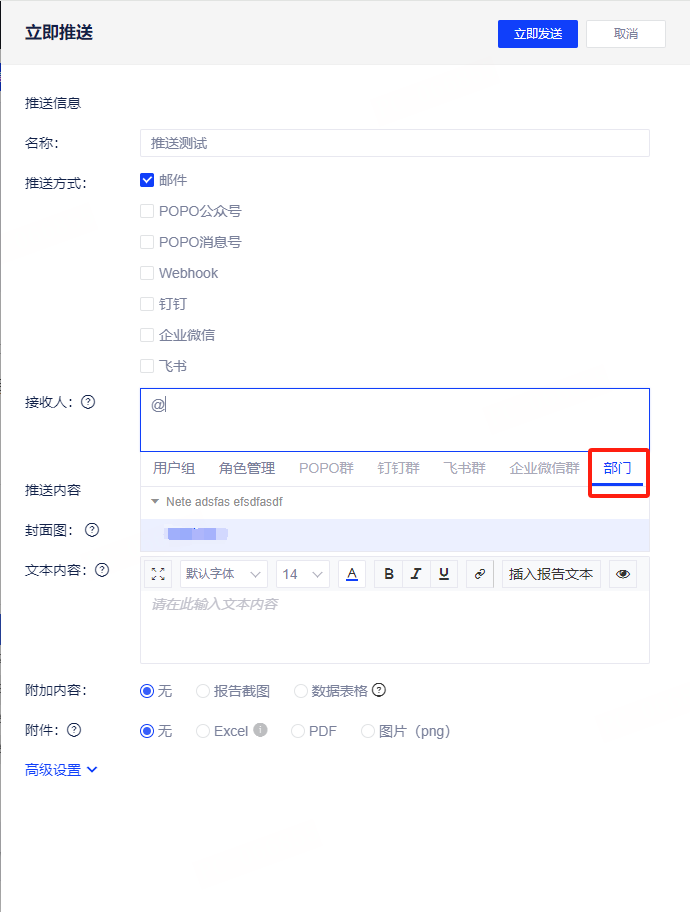This screenshot has width=690, height=912.
Task: Click the fullscreen editor icon
Action: coord(159,574)
